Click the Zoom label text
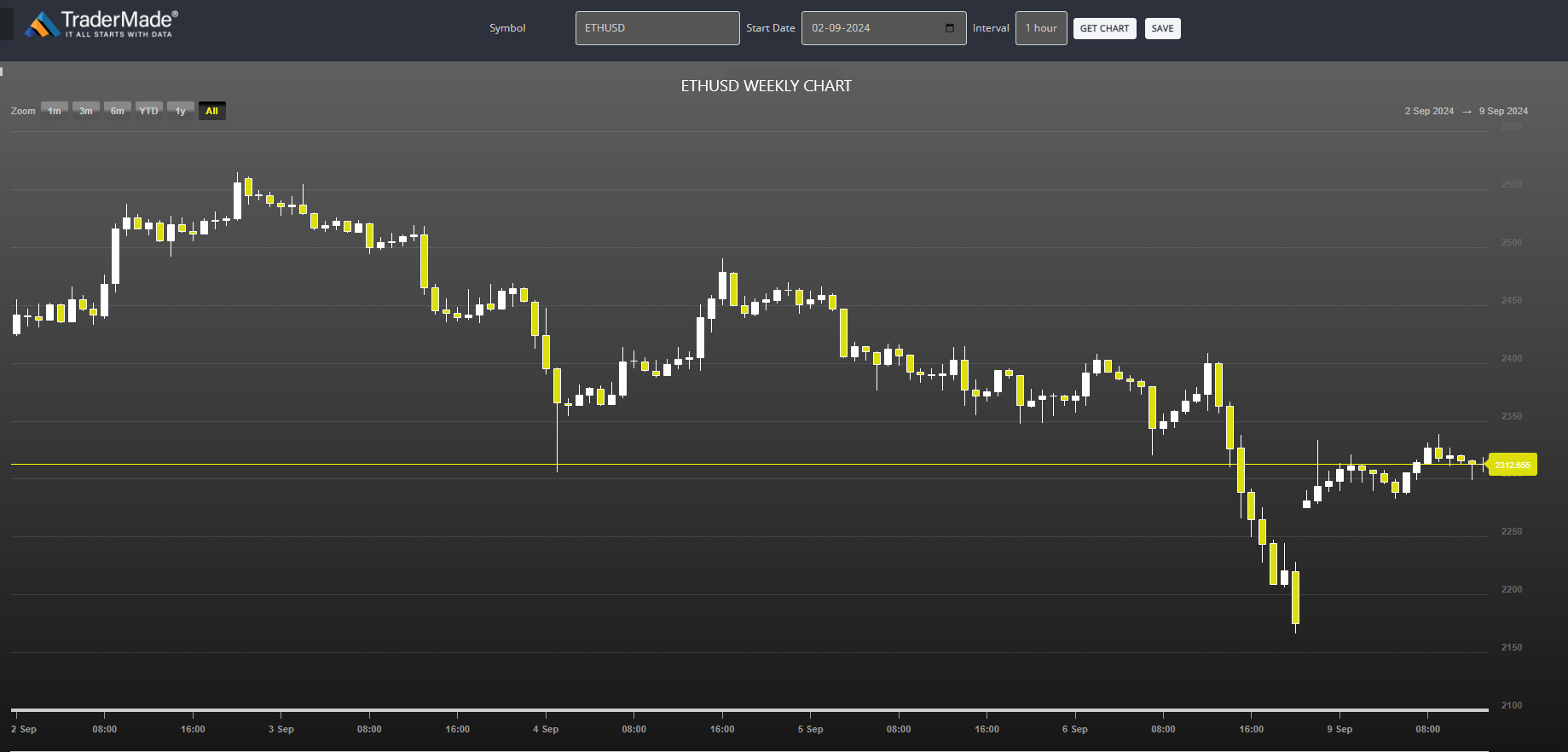 (23, 111)
